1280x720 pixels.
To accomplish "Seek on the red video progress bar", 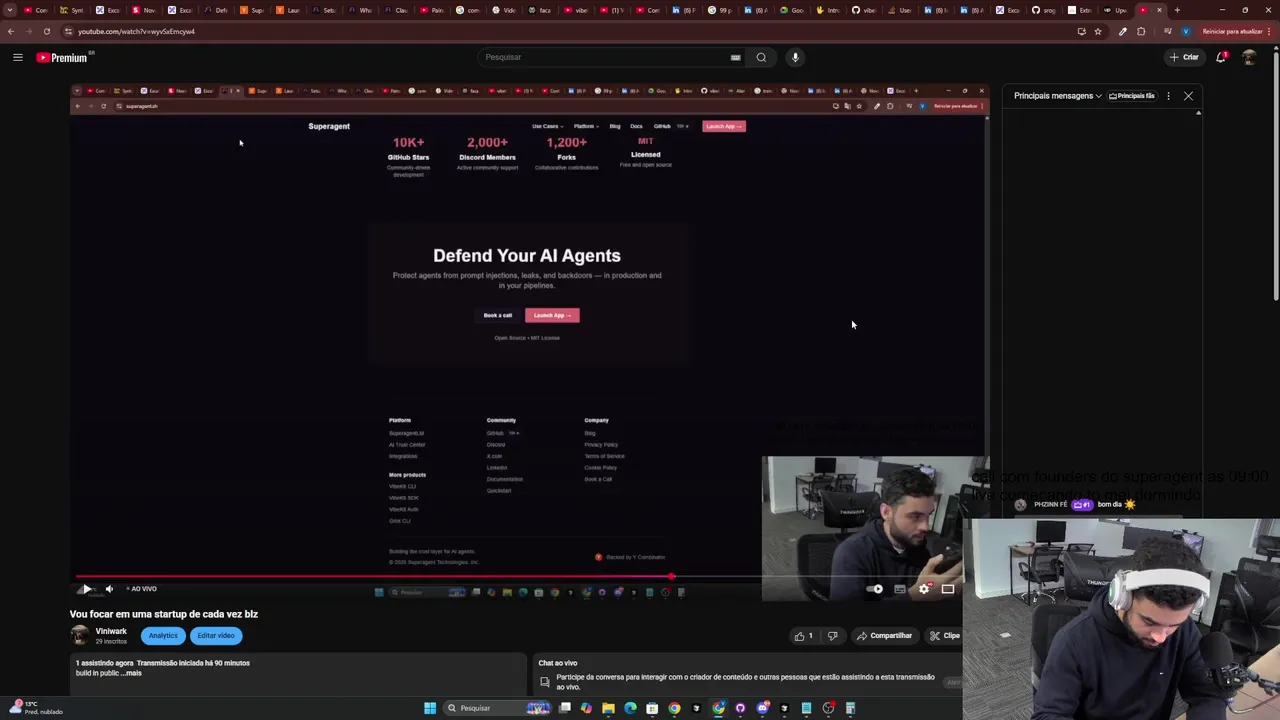I will click(x=372, y=577).
